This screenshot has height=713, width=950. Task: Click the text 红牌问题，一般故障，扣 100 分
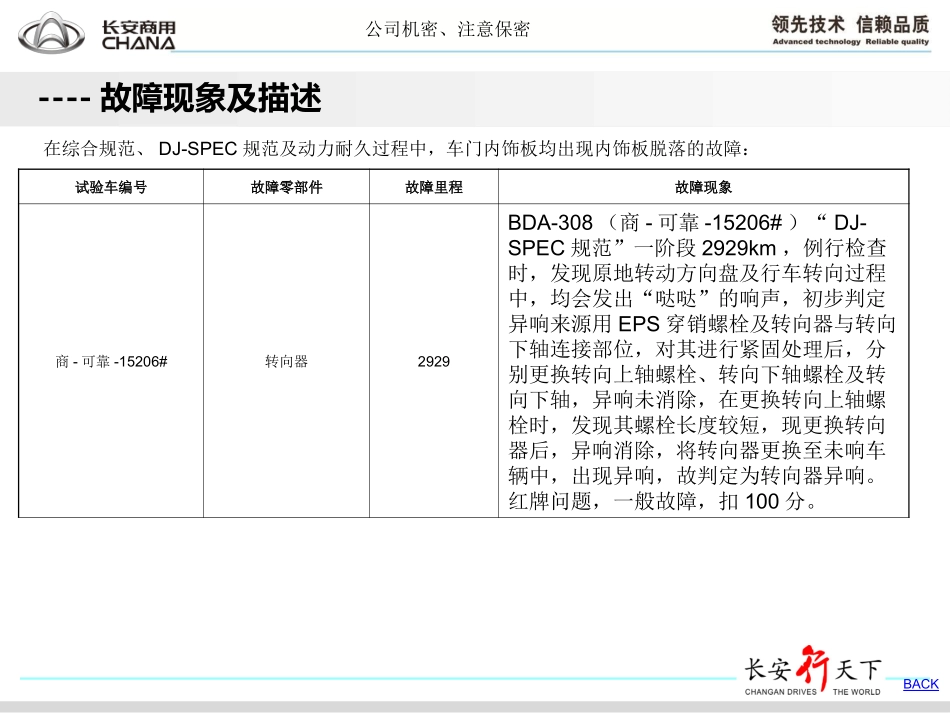click(662, 501)
